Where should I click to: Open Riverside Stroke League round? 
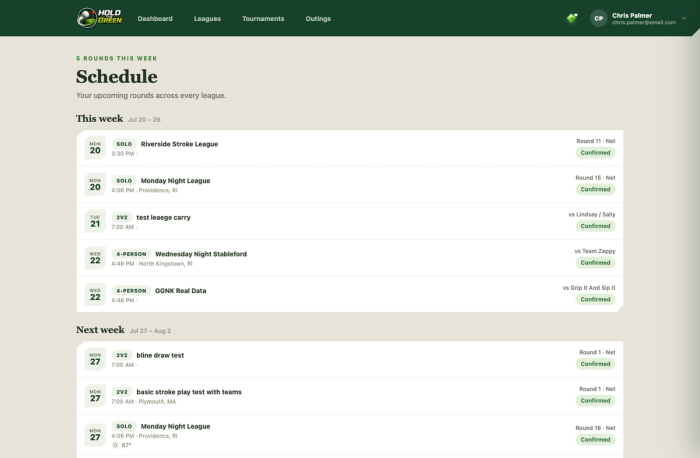[350, 148]
